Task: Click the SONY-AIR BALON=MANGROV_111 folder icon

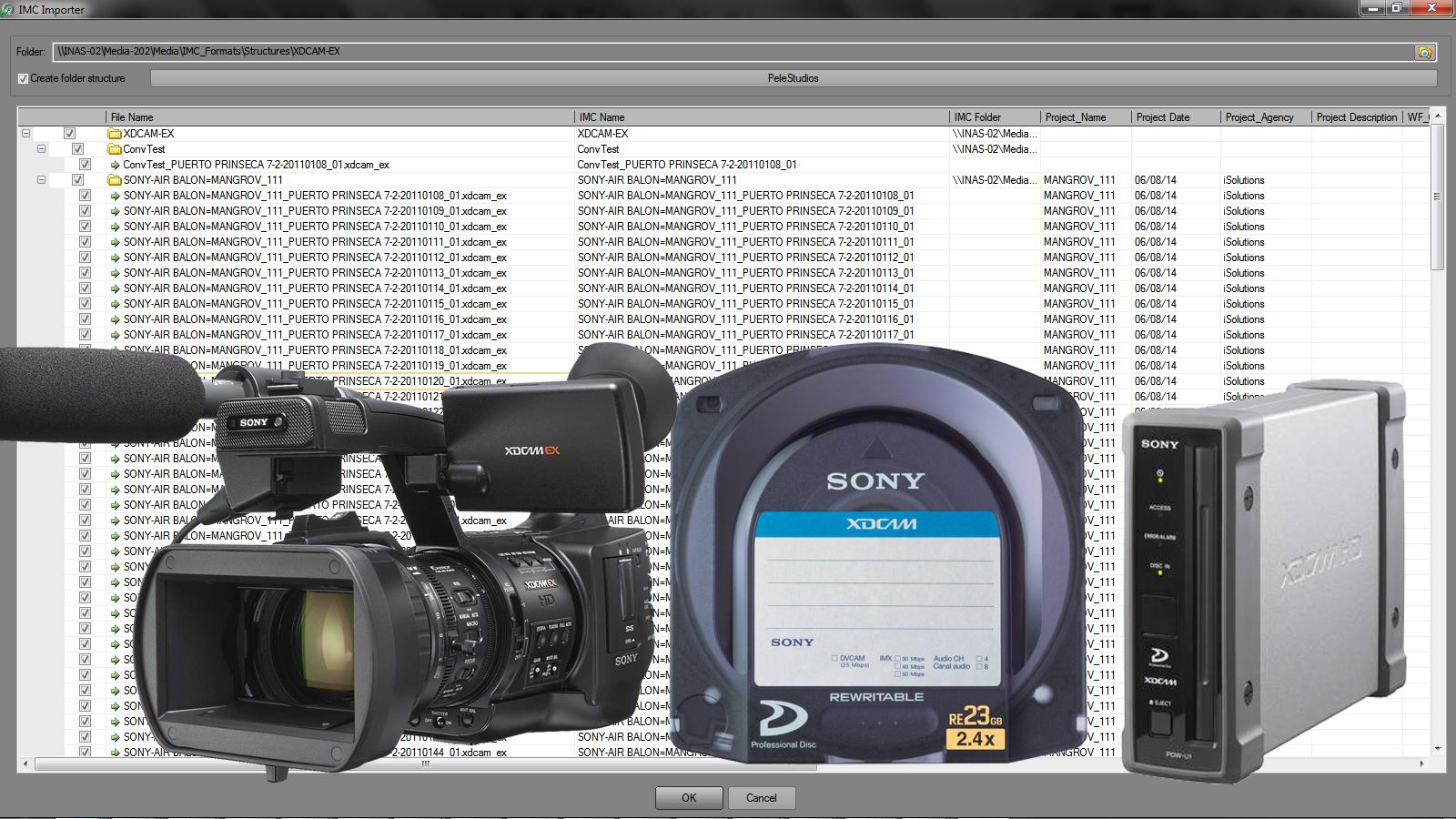Action: pos(115,180)
